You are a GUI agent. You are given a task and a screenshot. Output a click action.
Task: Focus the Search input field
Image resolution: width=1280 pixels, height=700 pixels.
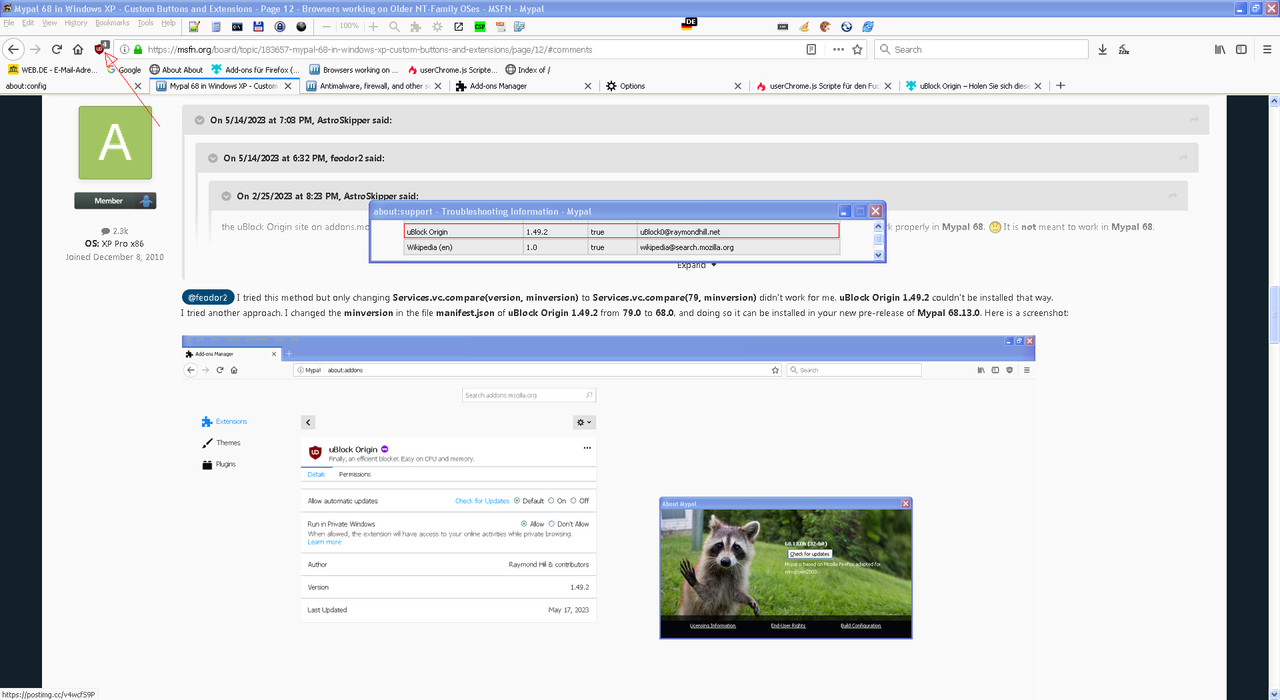coord(980,49)
